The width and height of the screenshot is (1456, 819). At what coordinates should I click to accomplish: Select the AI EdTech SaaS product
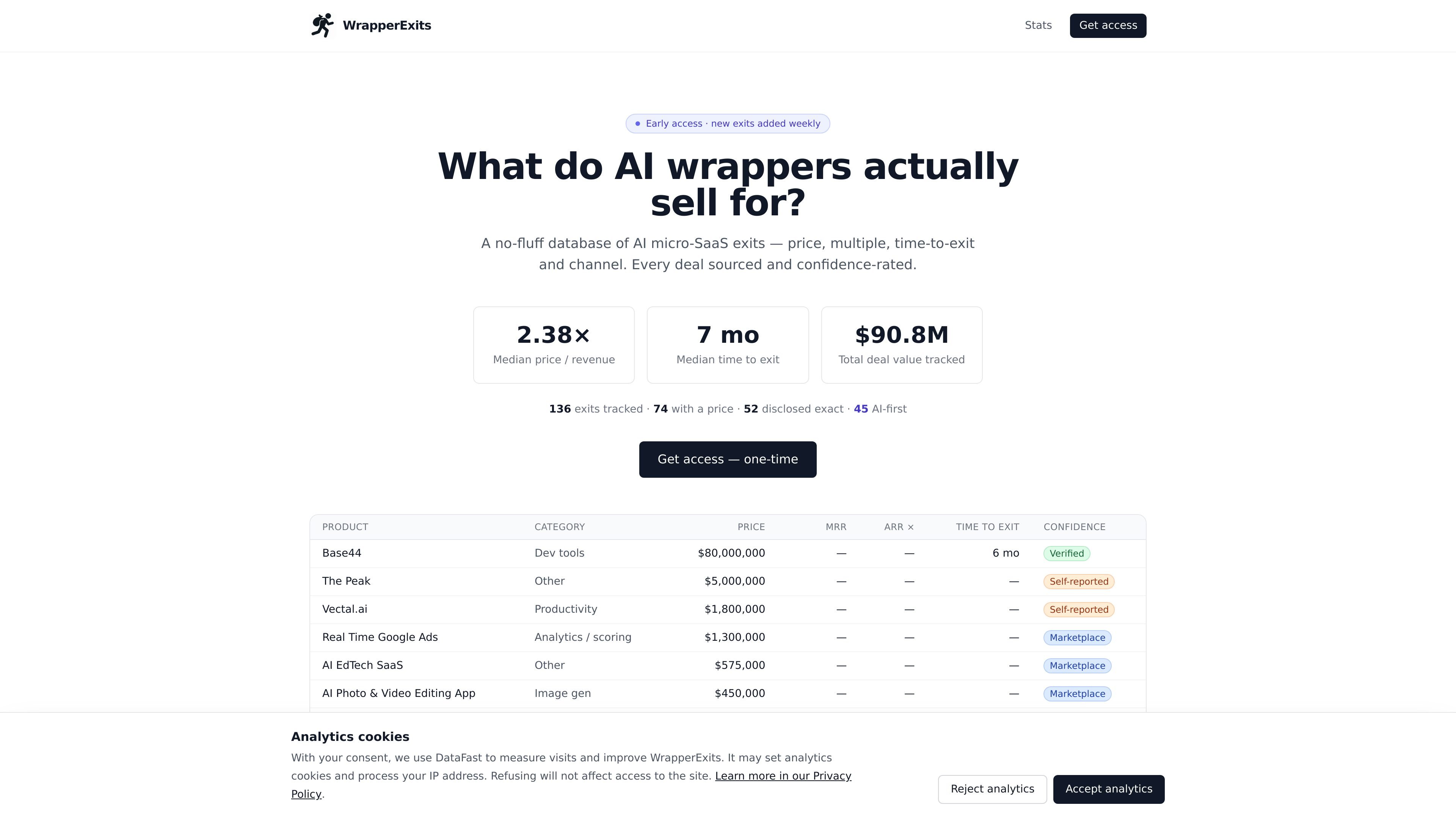click(362, 665)
